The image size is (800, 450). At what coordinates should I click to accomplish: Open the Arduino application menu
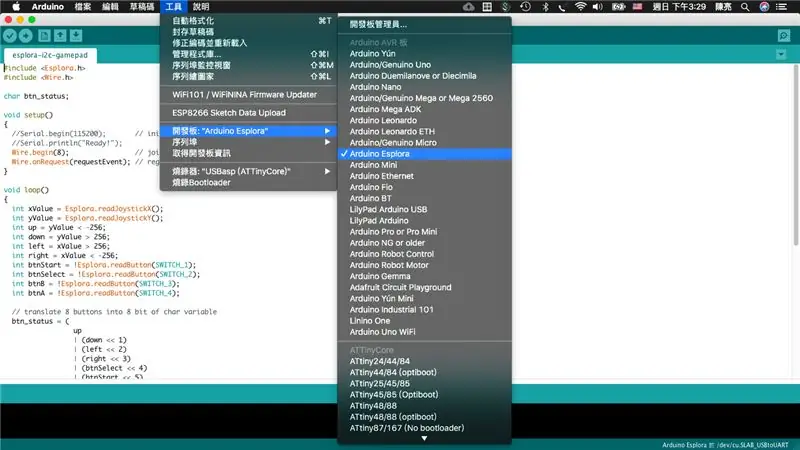(47, 7)
